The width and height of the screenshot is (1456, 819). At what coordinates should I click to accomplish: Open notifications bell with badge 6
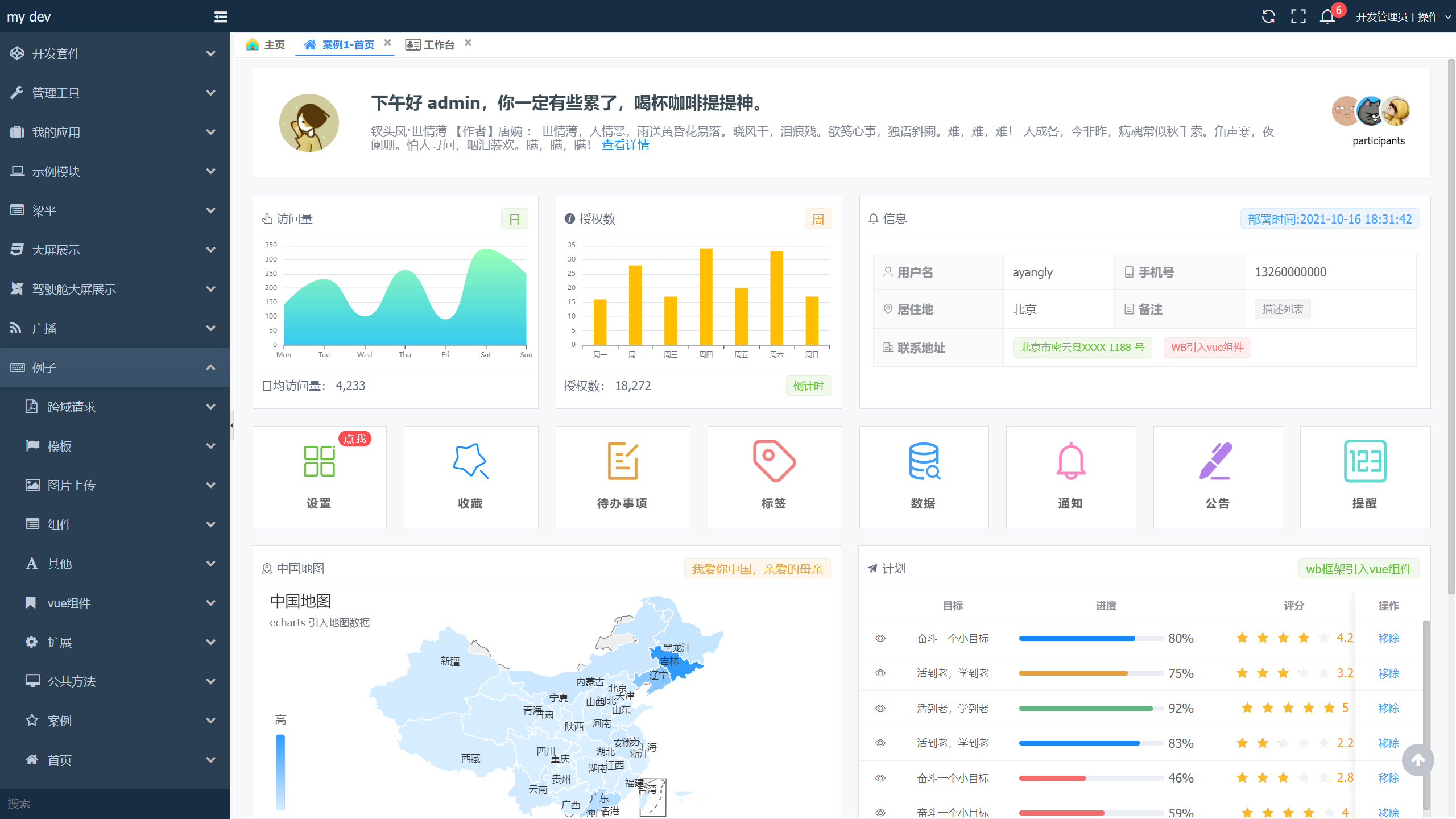click(1327, 16)
